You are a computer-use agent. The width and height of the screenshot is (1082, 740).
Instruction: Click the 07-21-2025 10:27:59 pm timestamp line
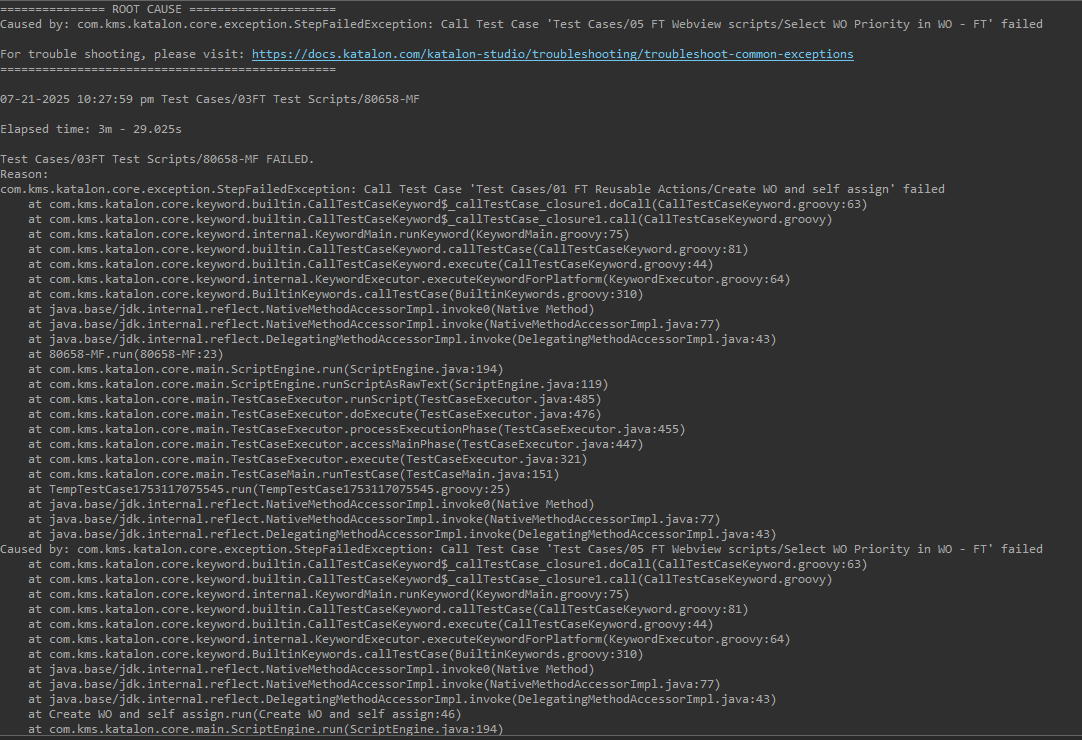[210, 99]
